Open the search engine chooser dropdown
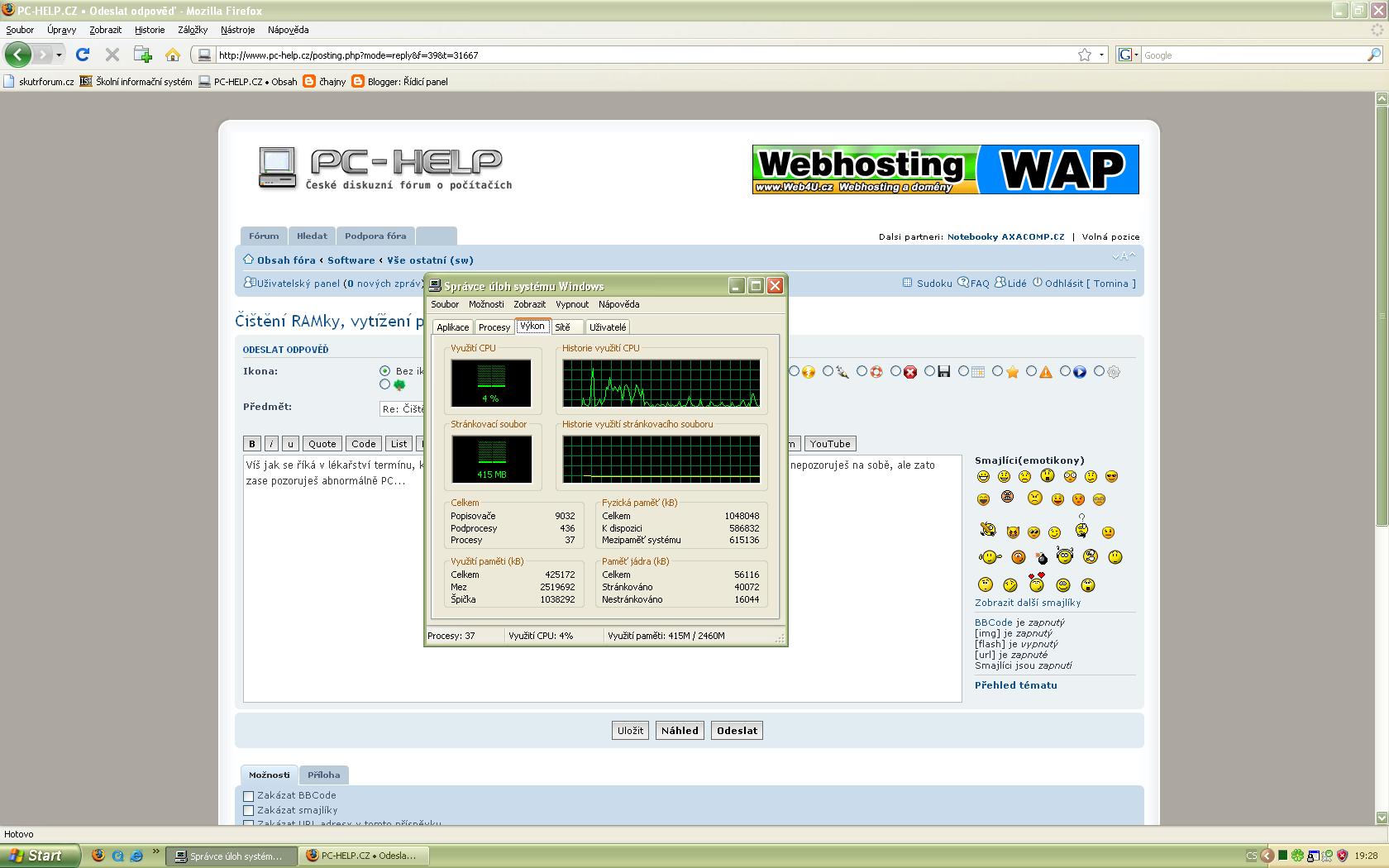1389x868 pixels. point(1128,55)
